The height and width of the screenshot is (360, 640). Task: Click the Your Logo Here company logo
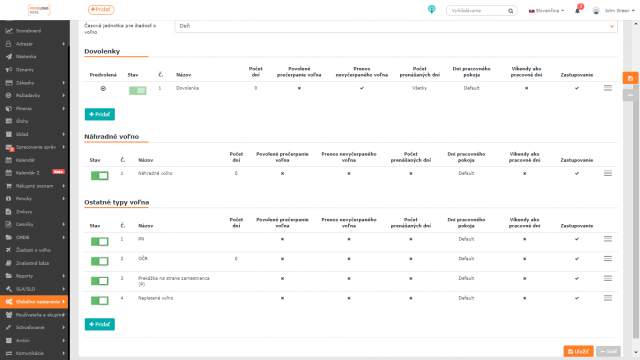[39, 10]
